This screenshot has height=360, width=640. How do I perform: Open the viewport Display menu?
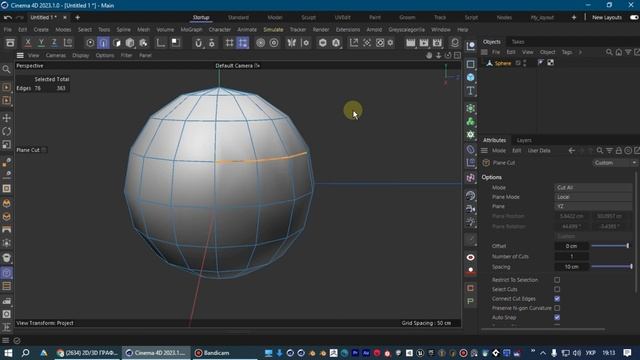(80, 56)
